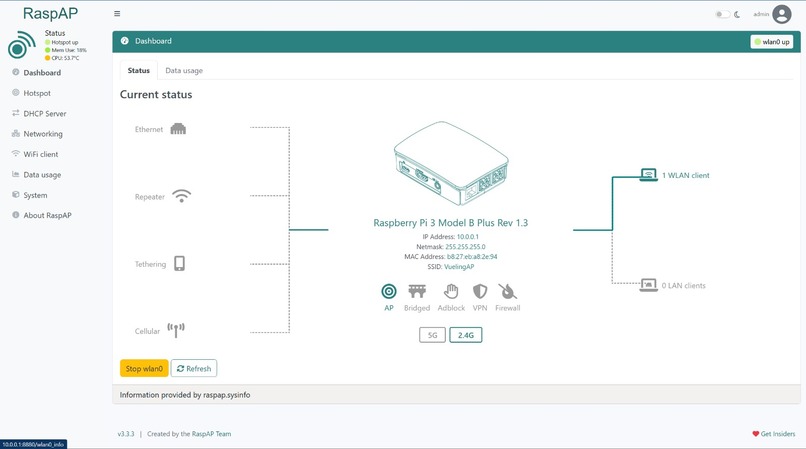Open System page in the sidebar
Image resolution: width=806 pixels, height=449 pixels.
click(x=35, y=195)
